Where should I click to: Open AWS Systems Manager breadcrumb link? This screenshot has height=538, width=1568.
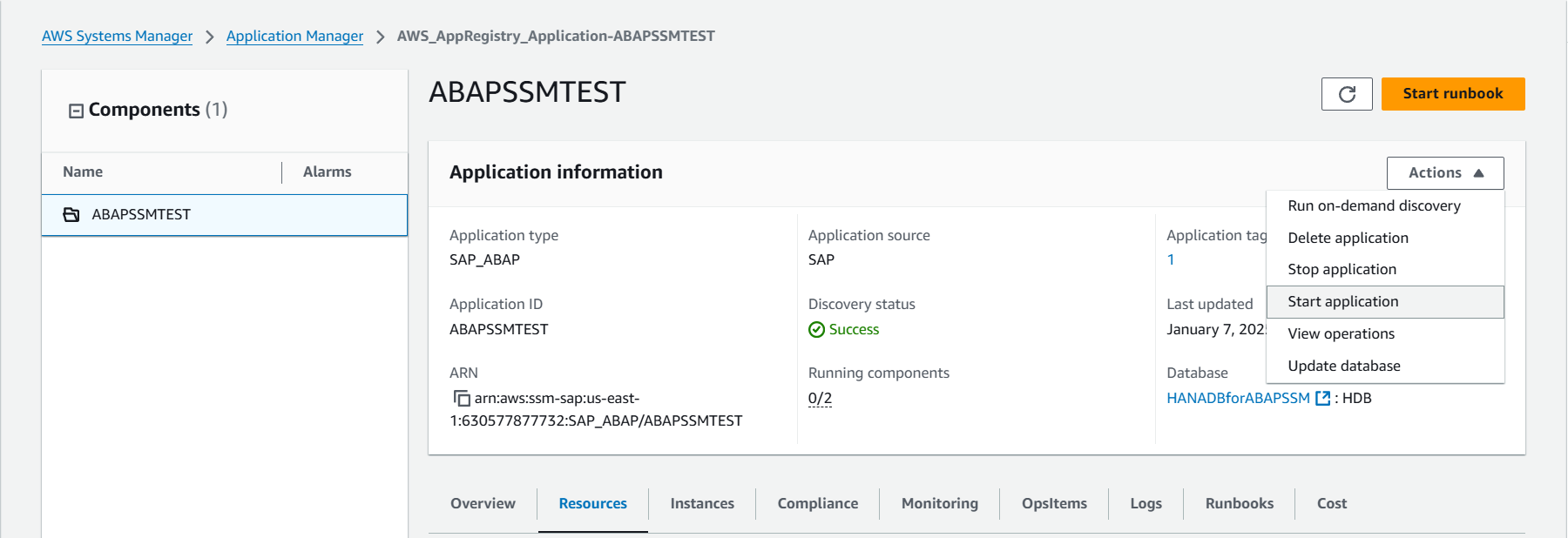click(x=118, y=37)
